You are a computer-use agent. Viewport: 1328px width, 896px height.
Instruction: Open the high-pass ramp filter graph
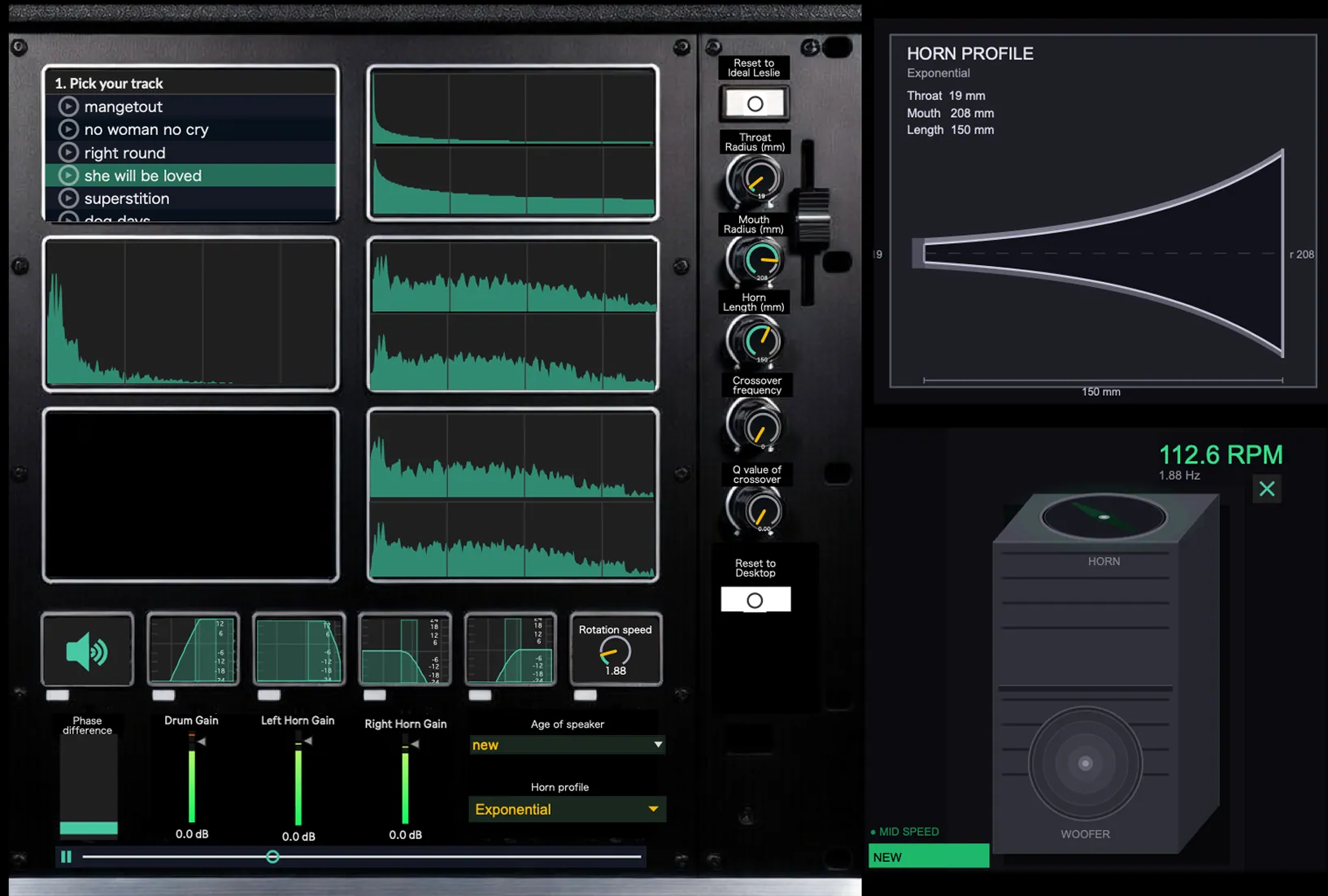click(x=193, y=650)
